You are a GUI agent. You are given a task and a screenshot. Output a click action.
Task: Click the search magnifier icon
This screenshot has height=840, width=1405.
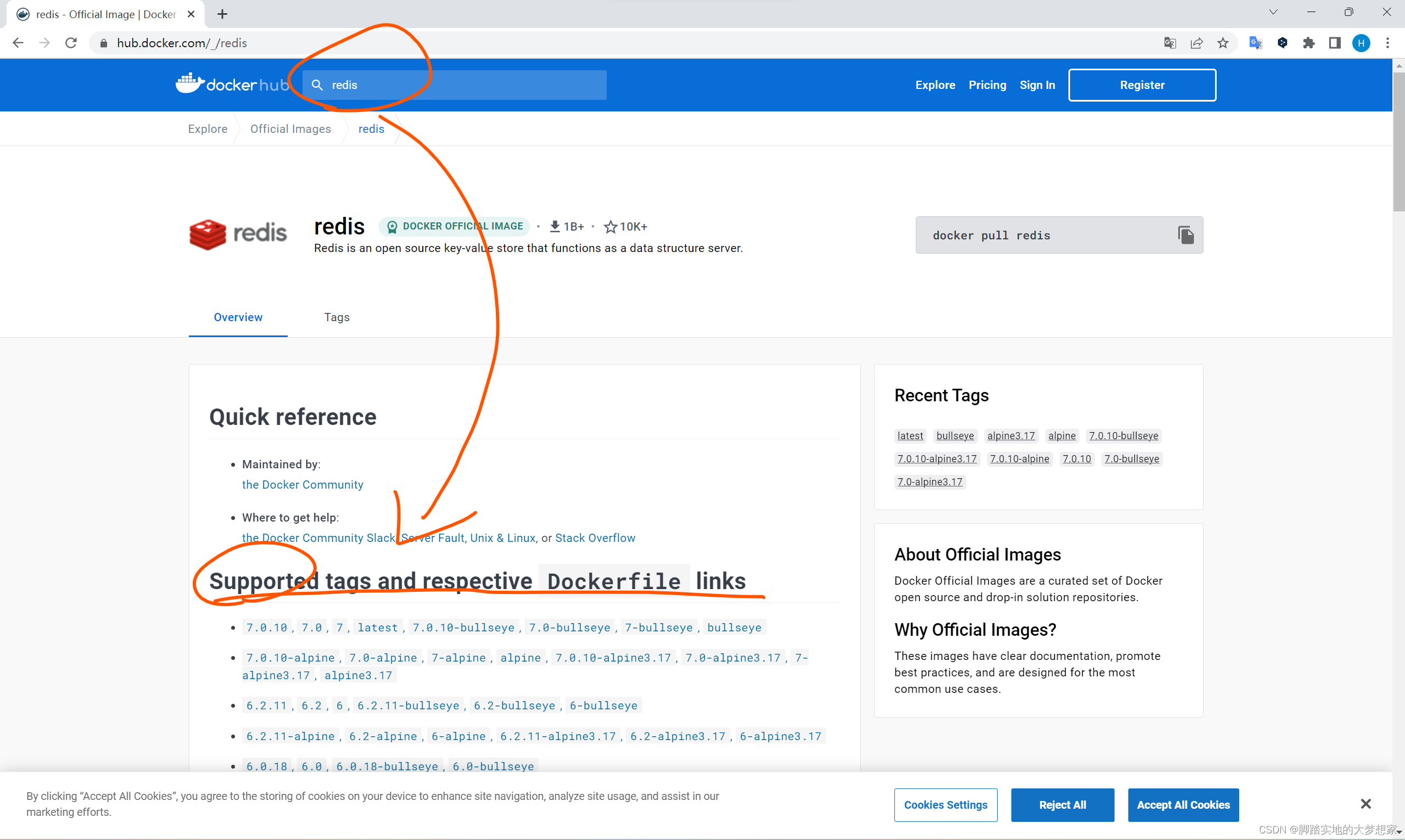(317, 85)
